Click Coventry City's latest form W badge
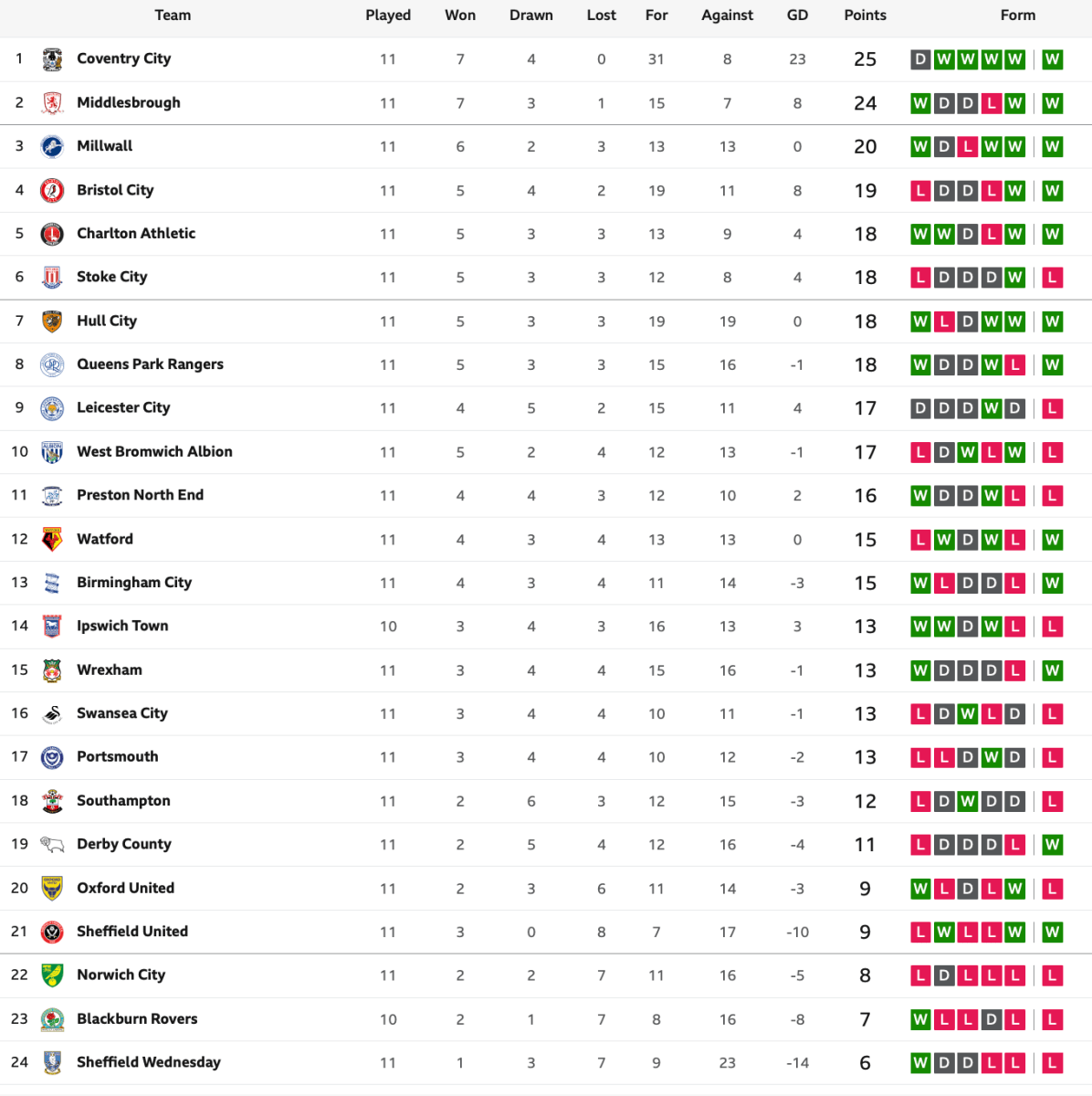This screenshot has height=1096, width=1092. click(1052, 59)
